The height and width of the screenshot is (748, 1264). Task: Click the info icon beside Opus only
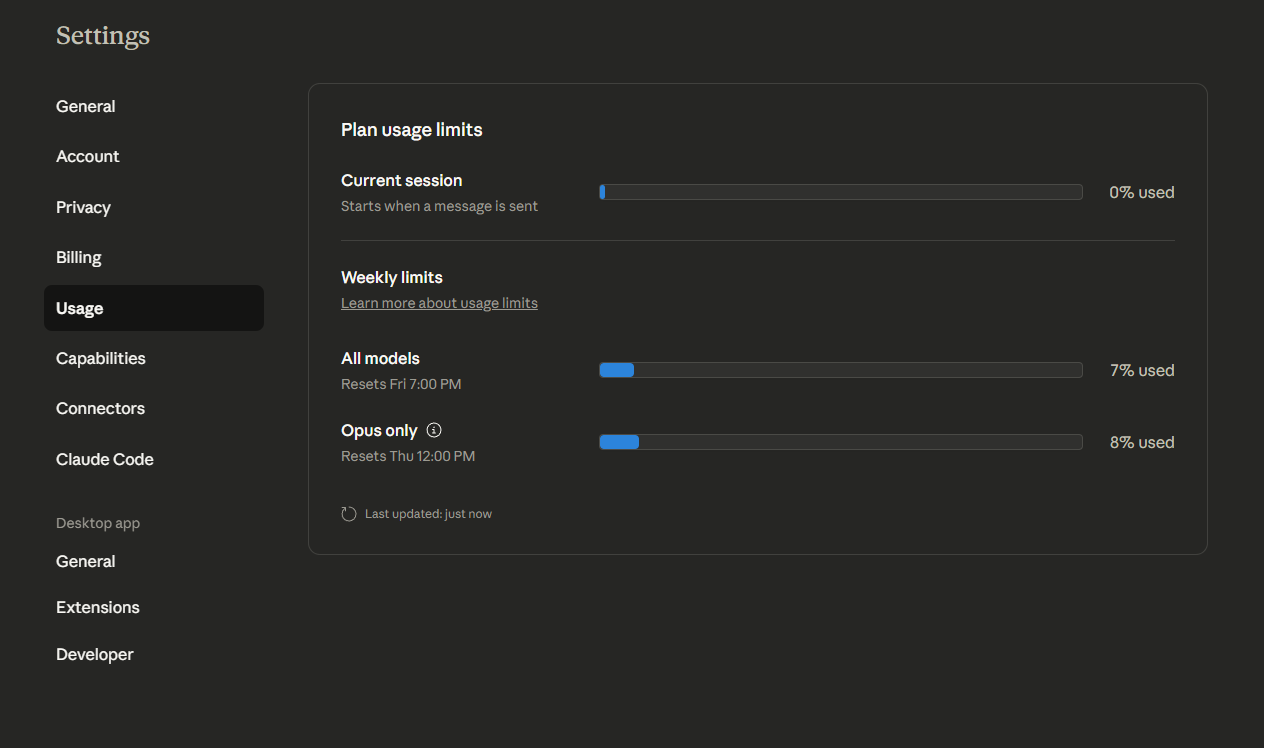click(x=434, y=430)
